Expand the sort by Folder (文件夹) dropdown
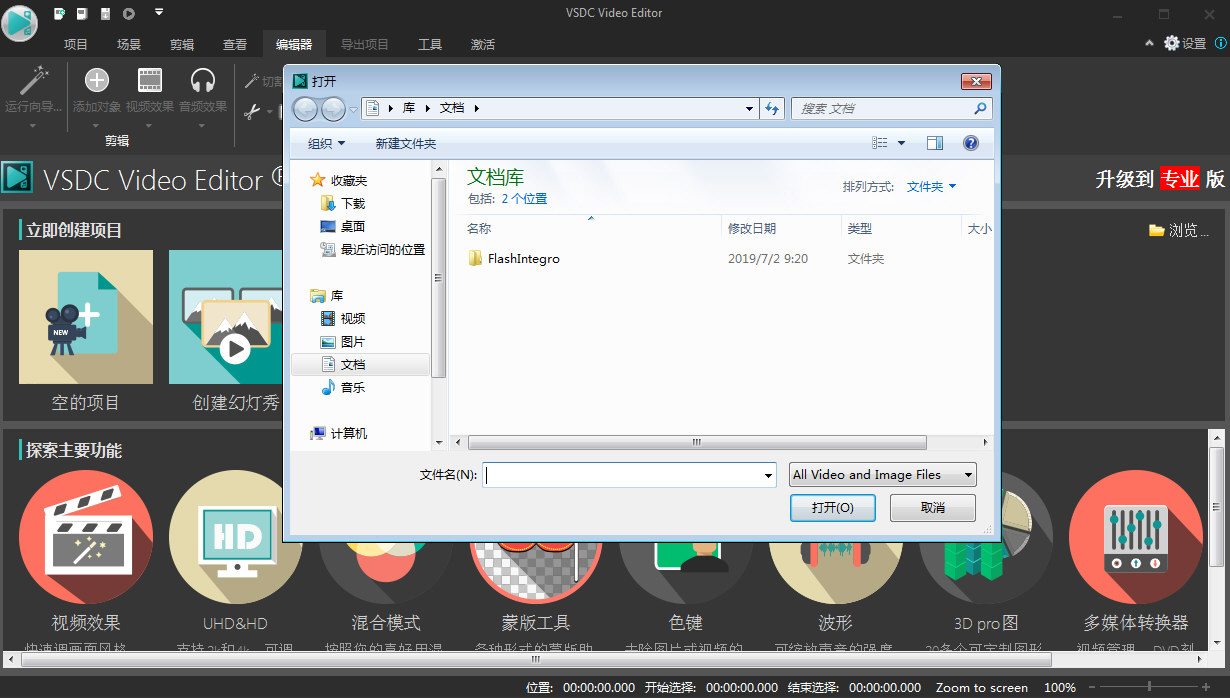 tap(931, 187)
